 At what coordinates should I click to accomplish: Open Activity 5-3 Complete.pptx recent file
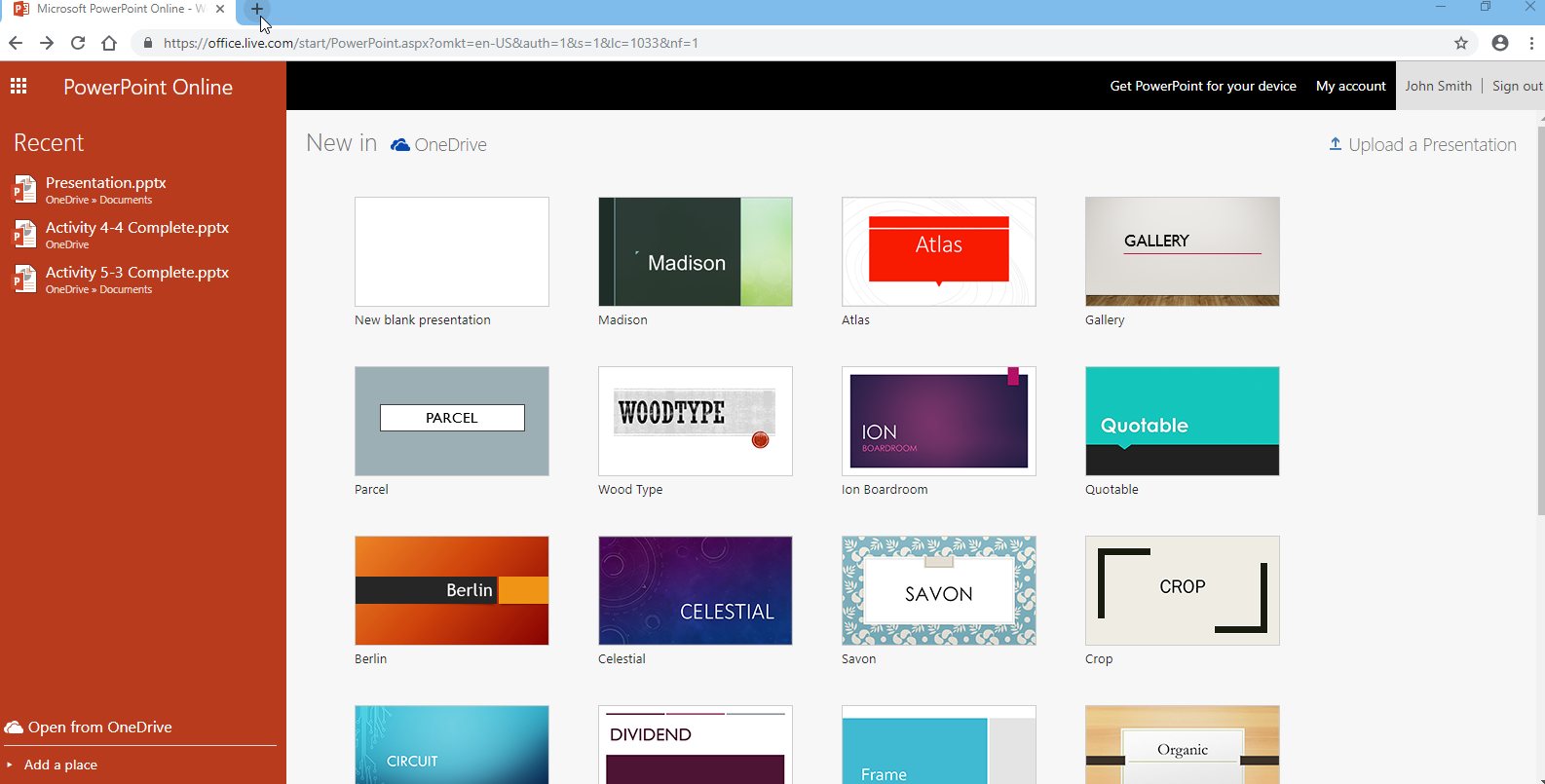(137, 272)
